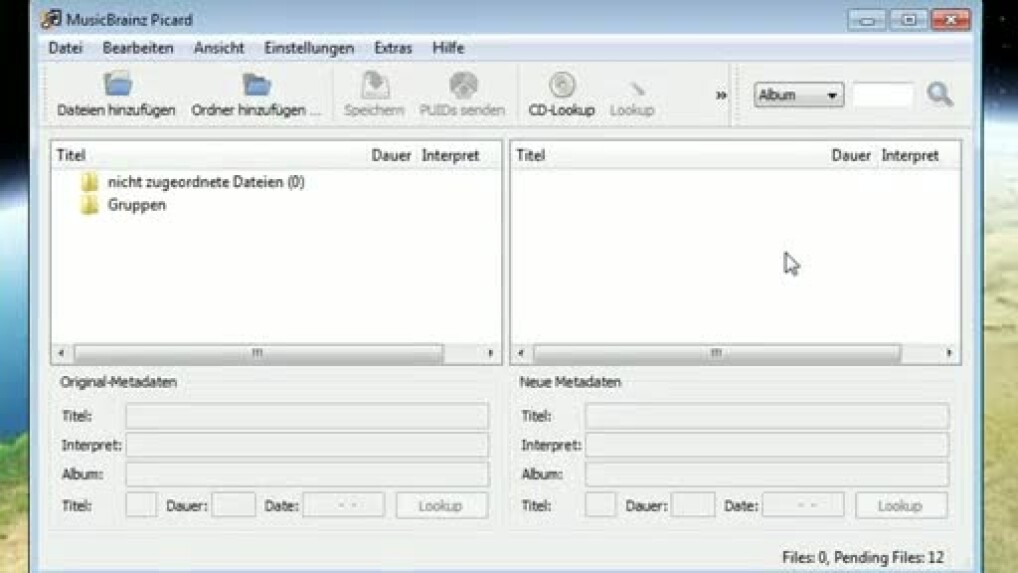Open the Einstellungen menu
1018x573 pixels.
[x=309, y=48]
